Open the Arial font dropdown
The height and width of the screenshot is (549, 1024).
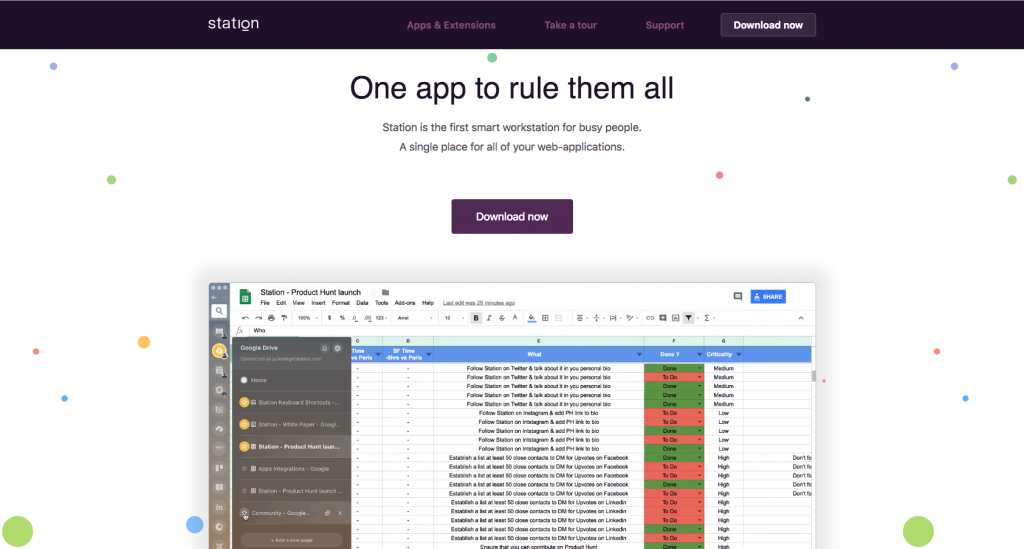click(415, 318)
